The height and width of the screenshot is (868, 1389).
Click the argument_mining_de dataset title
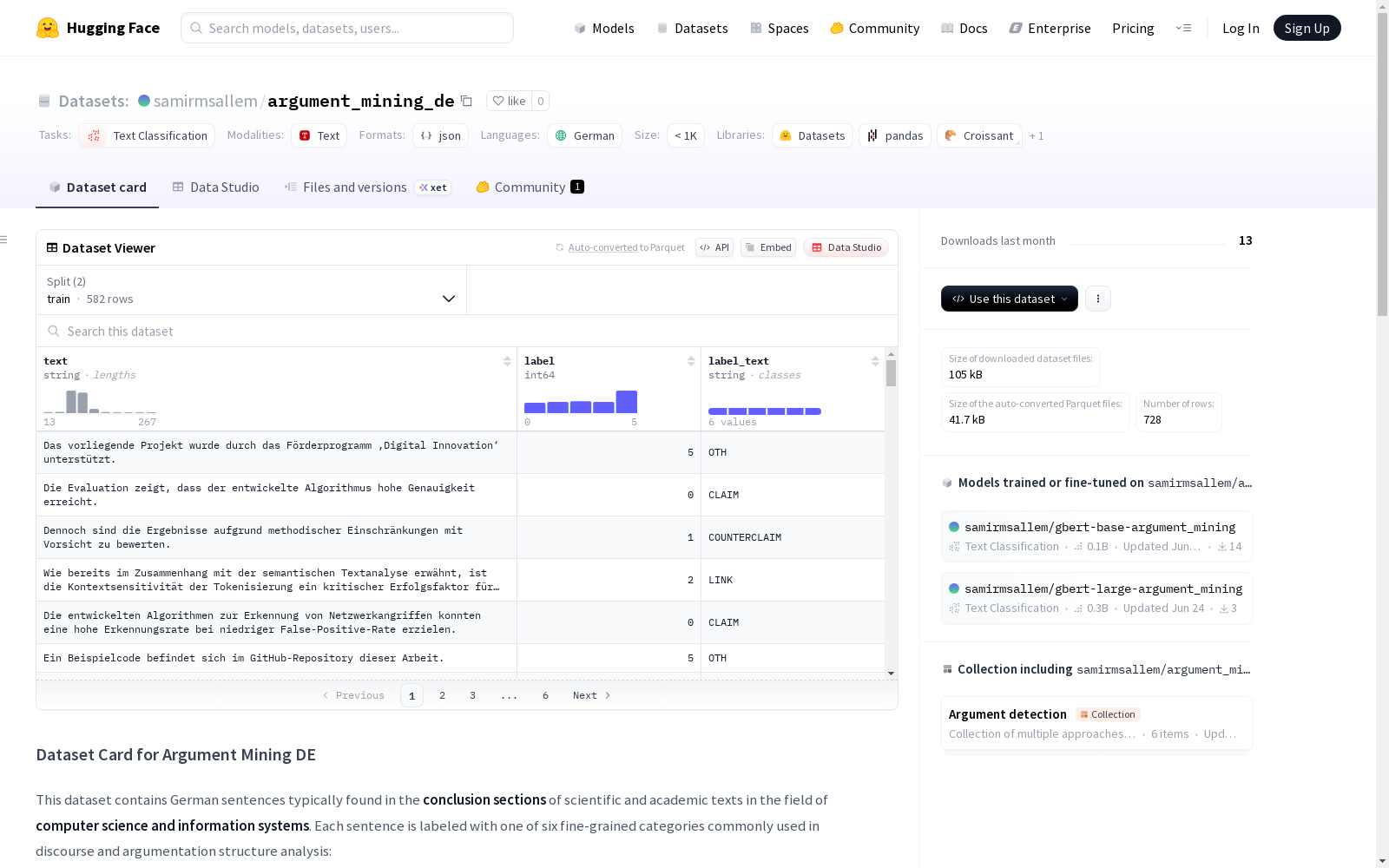pos(361,101)
